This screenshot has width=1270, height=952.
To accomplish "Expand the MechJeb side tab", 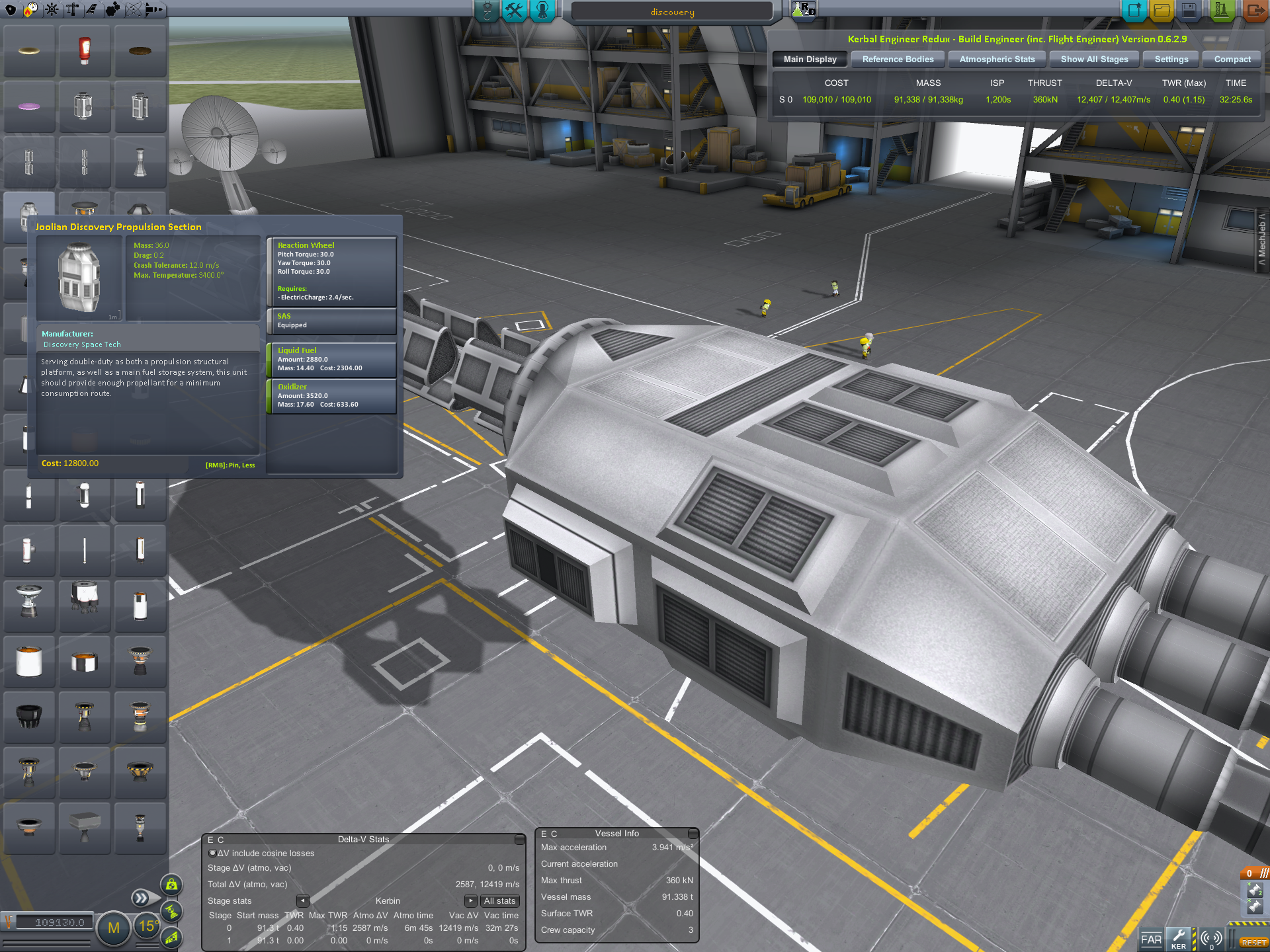I will coord(1262,239).
